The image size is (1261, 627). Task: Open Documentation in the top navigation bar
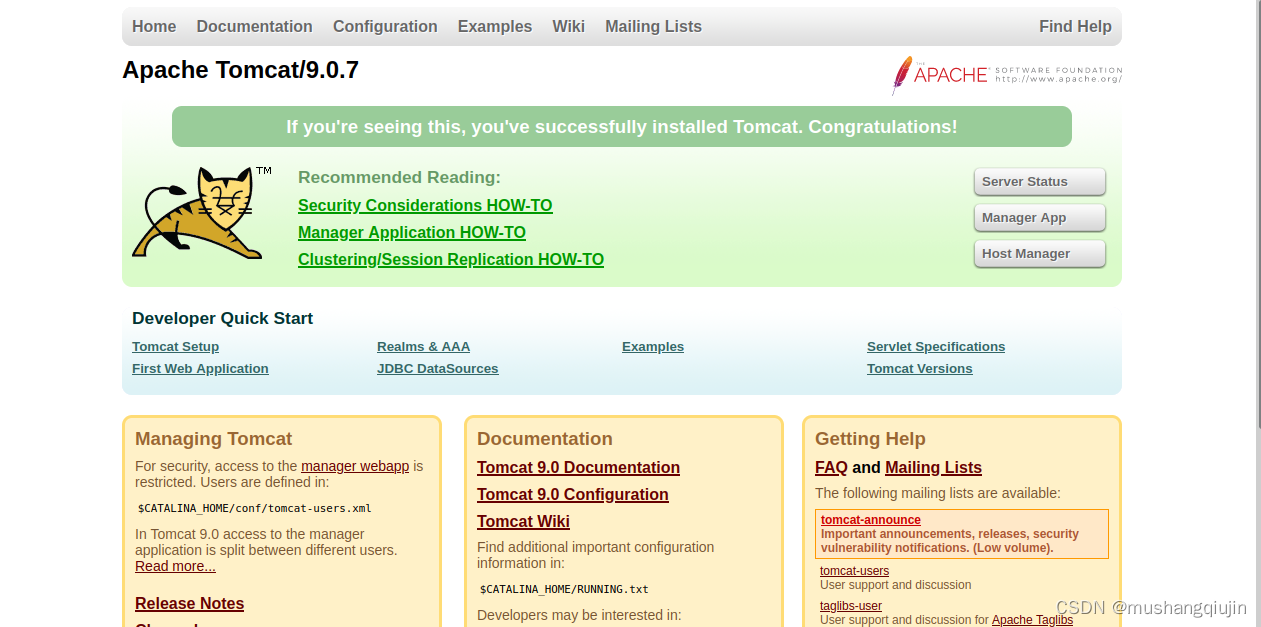point(254,27)
